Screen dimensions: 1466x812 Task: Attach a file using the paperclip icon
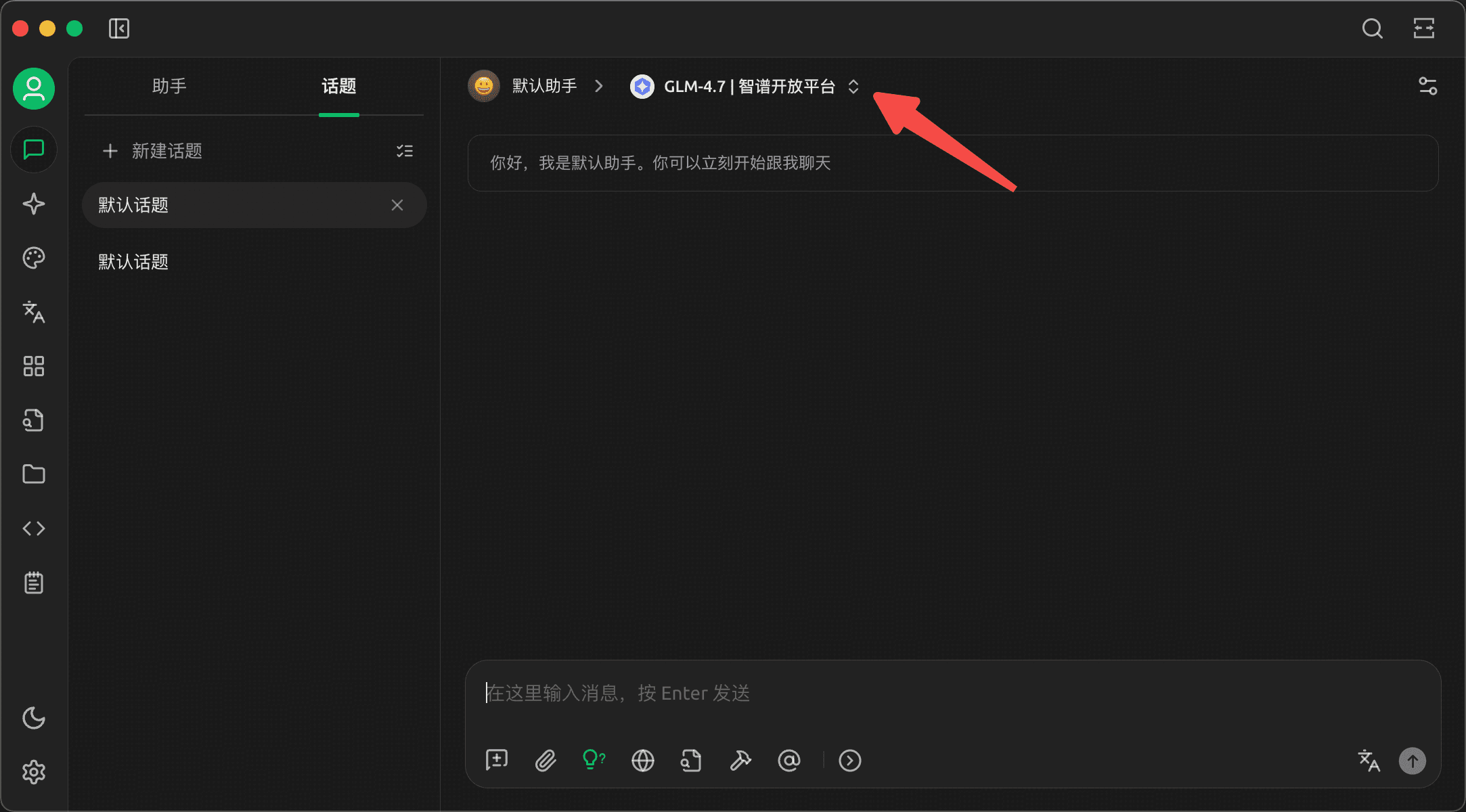click(546, 761)
